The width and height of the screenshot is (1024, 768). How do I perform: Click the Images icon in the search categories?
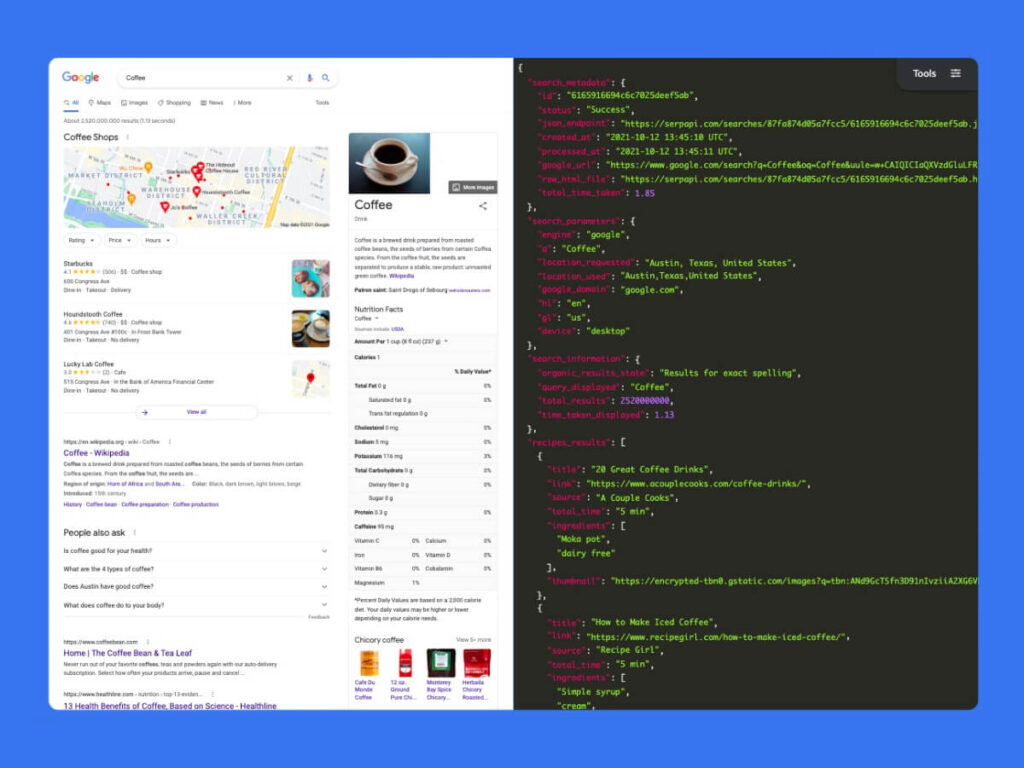(122, 102)
